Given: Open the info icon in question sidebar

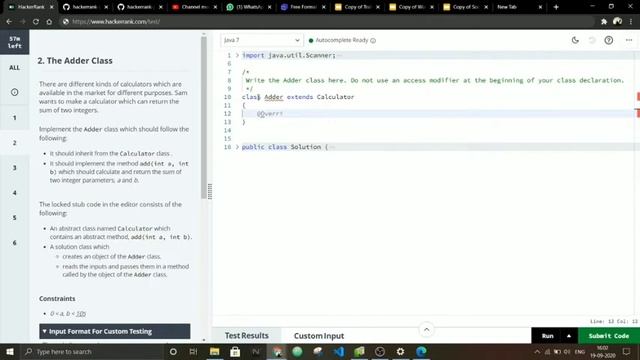Looking at the screenshot, I should (14, 92).
